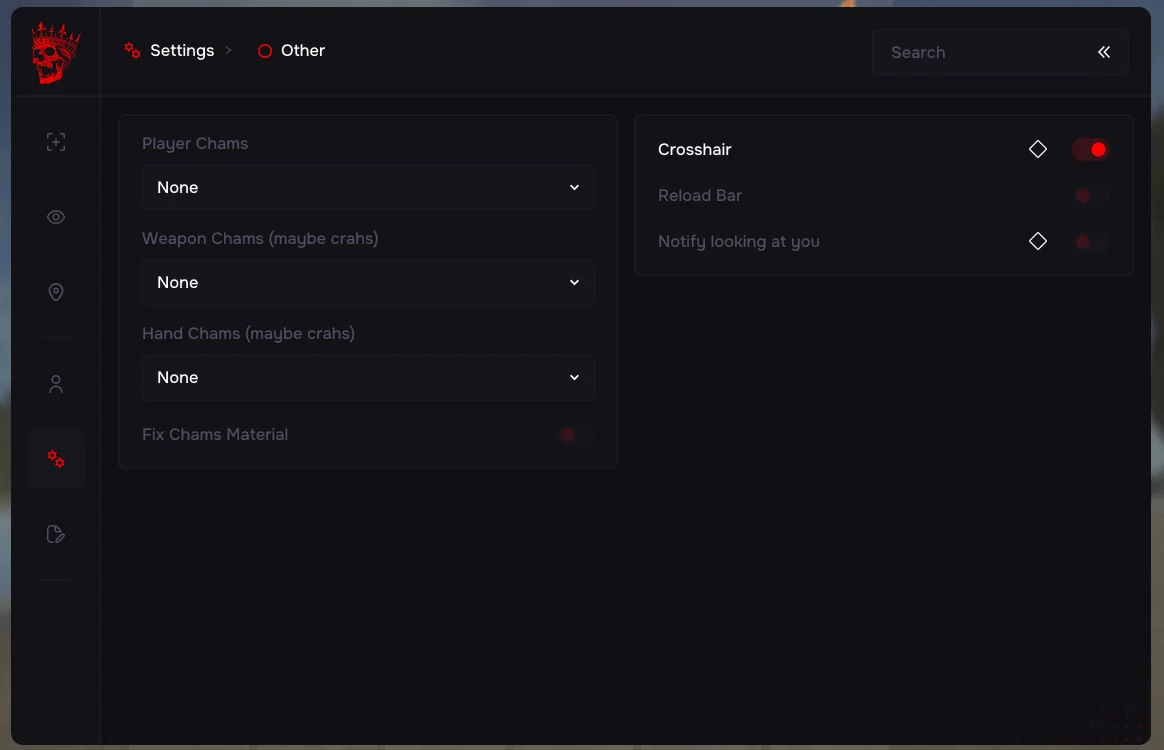
Task: Select the red gears settings sidebar icon
Action: [56, 459]
